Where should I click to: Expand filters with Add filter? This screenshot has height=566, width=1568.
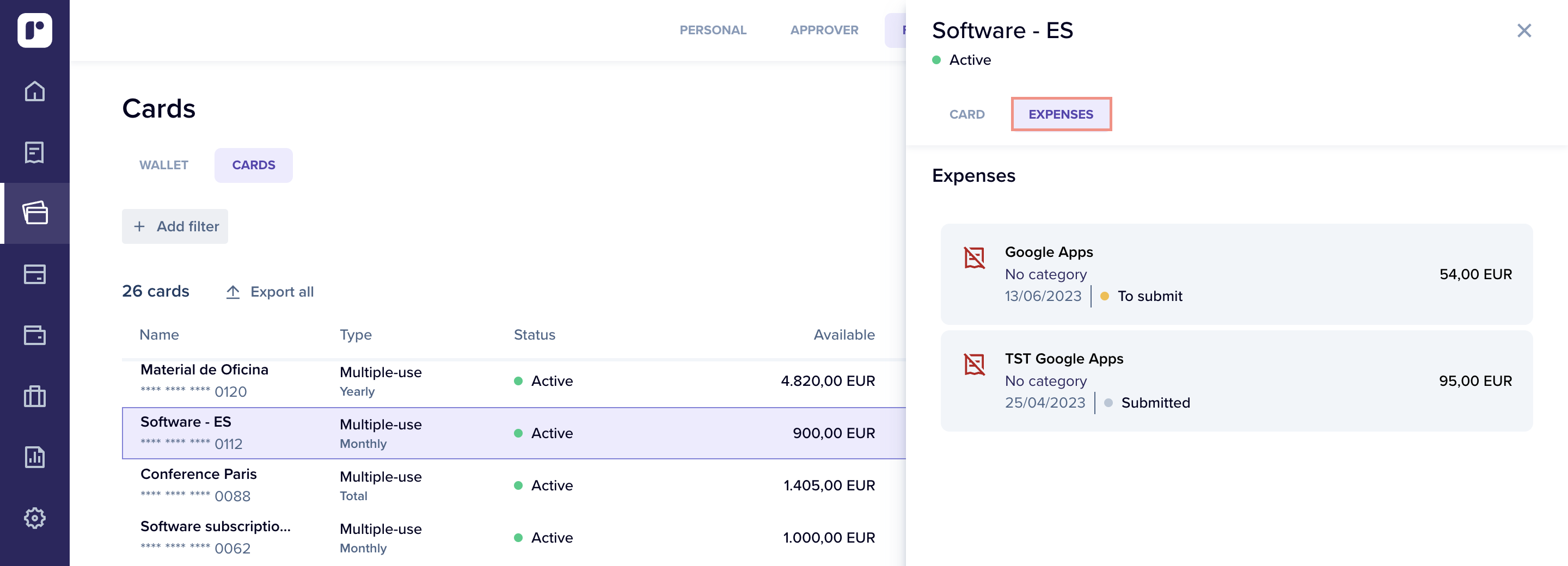pyautogui.click(x=175, y=226)
